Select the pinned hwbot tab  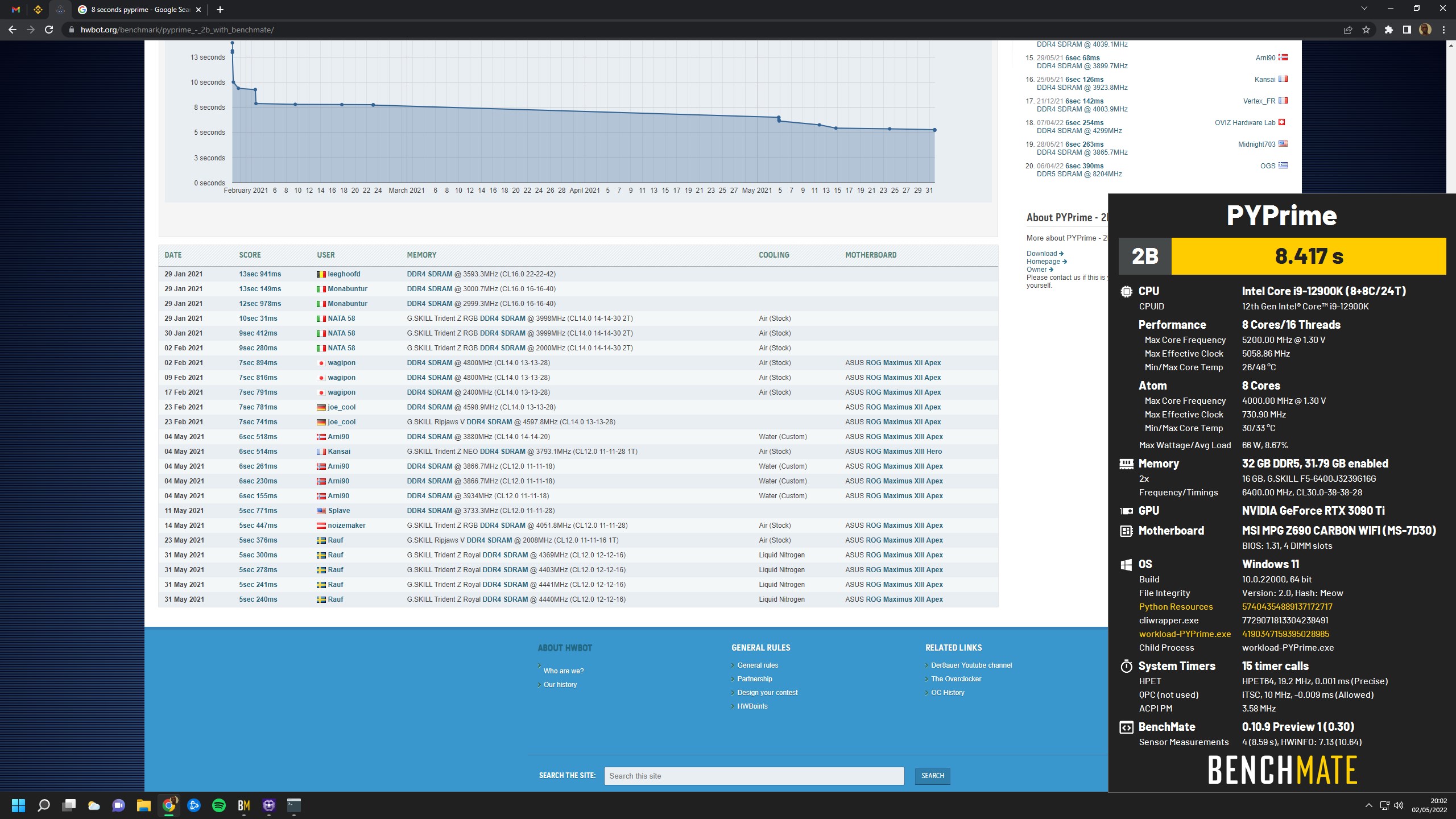tap(60, 10)
